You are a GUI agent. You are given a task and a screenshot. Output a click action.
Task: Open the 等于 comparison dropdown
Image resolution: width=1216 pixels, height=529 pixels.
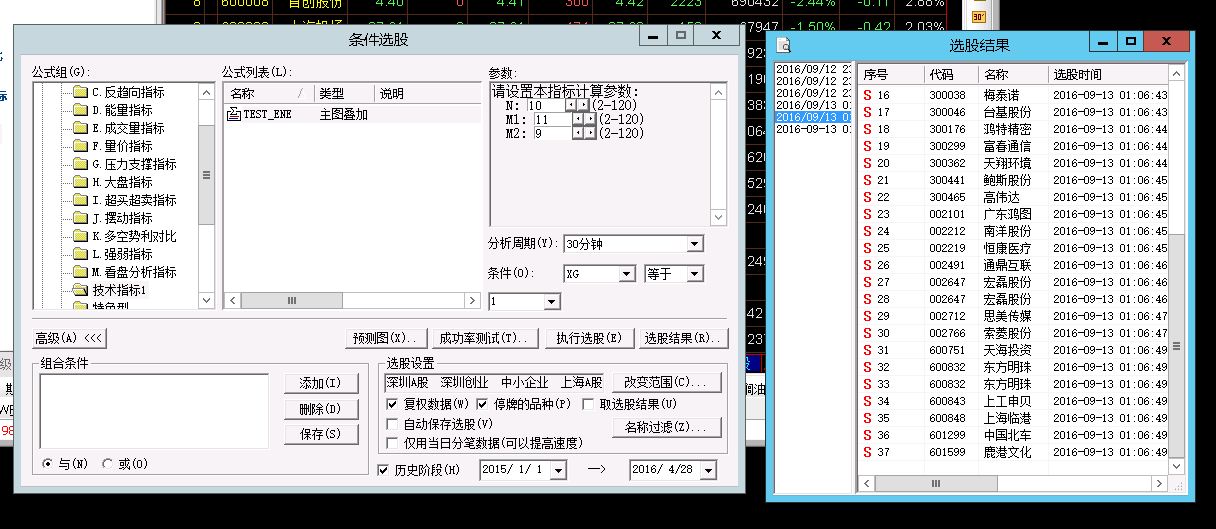[695, 274]
